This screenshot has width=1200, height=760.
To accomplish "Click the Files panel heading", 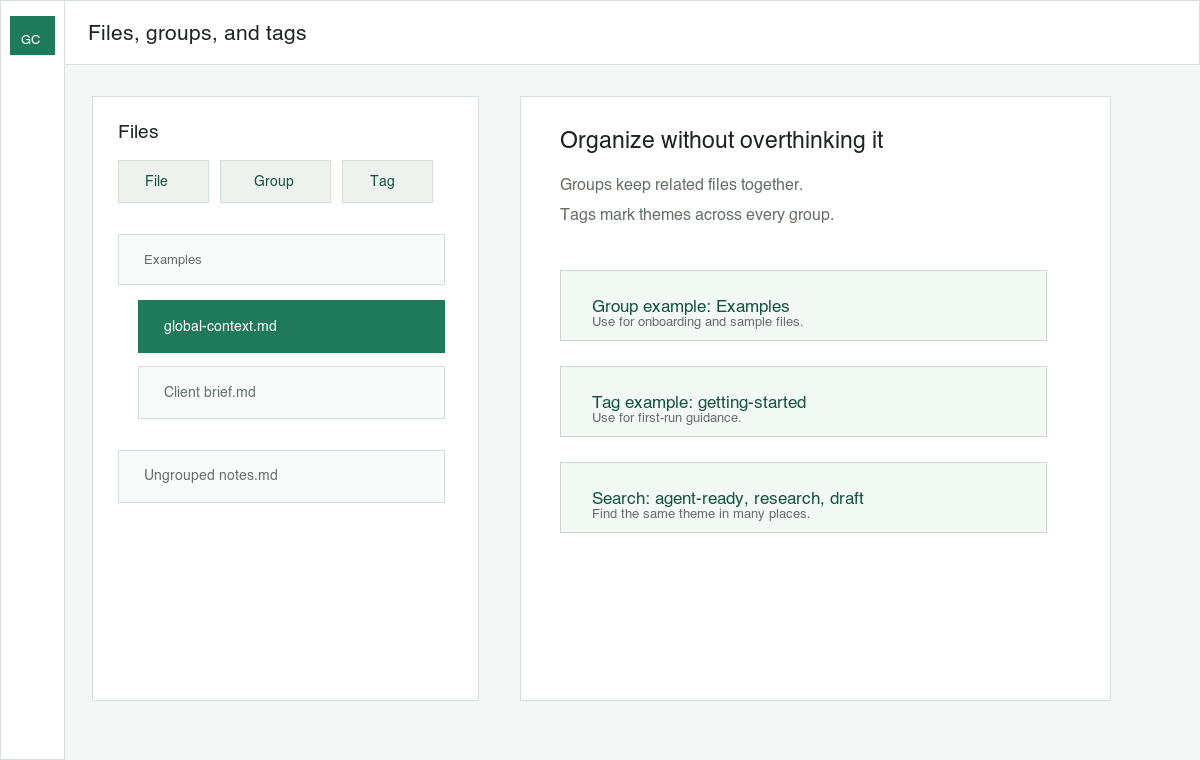I will coord(138,132).
